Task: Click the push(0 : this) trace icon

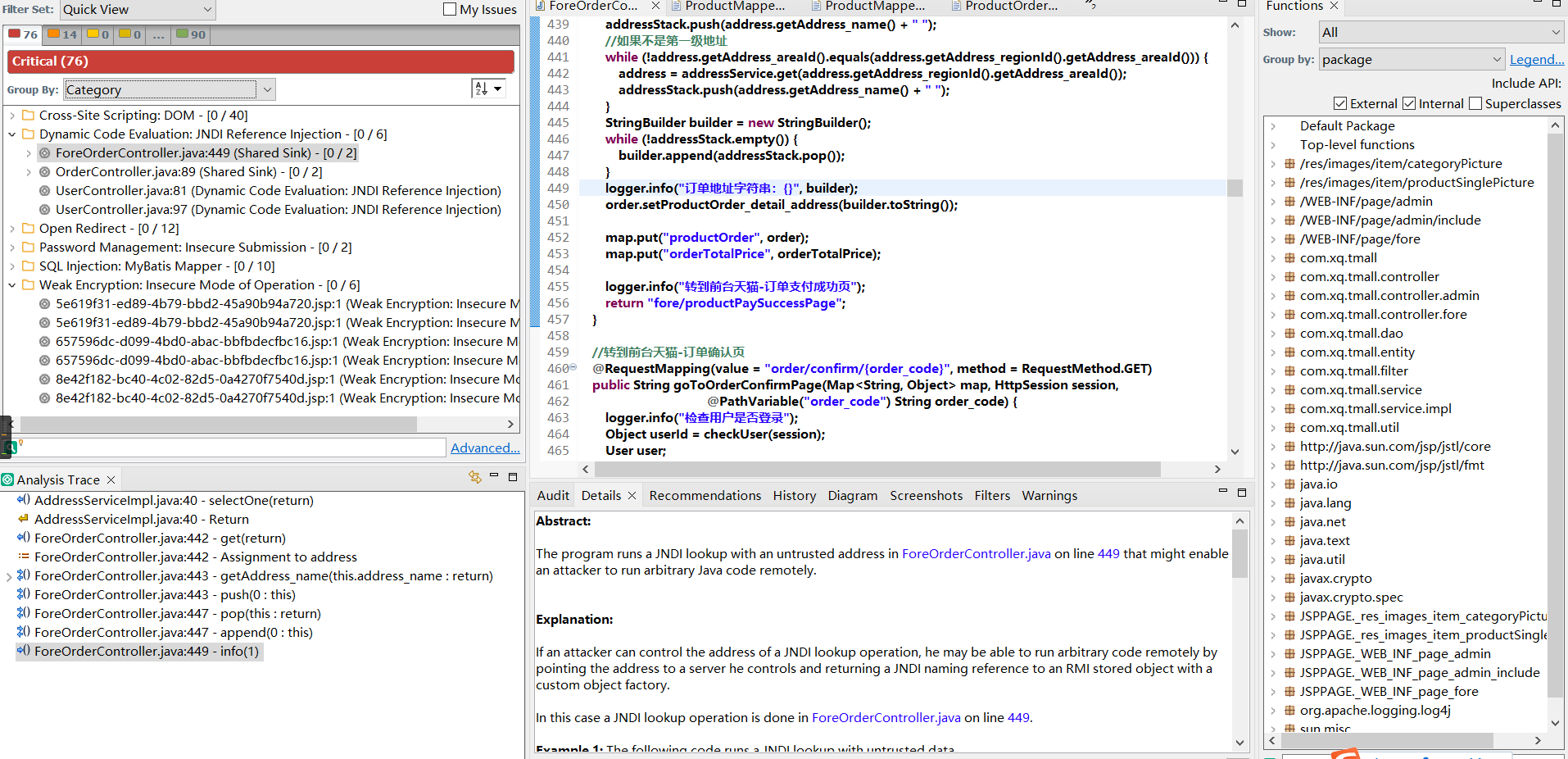Action: click(x=24, y=594)
